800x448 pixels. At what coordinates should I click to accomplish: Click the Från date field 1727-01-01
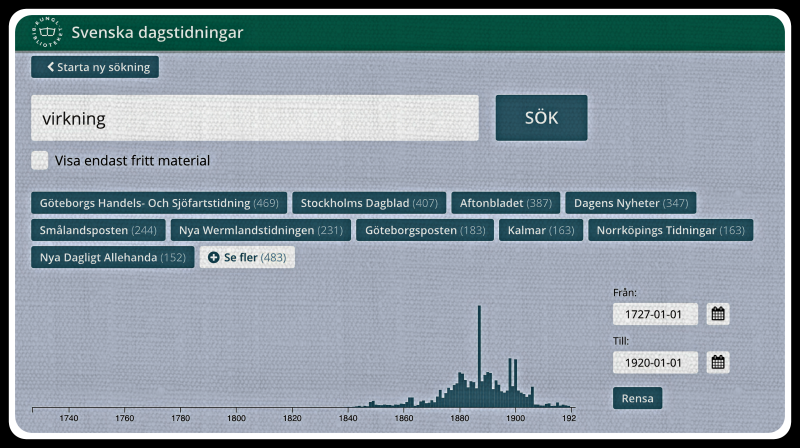655,314
